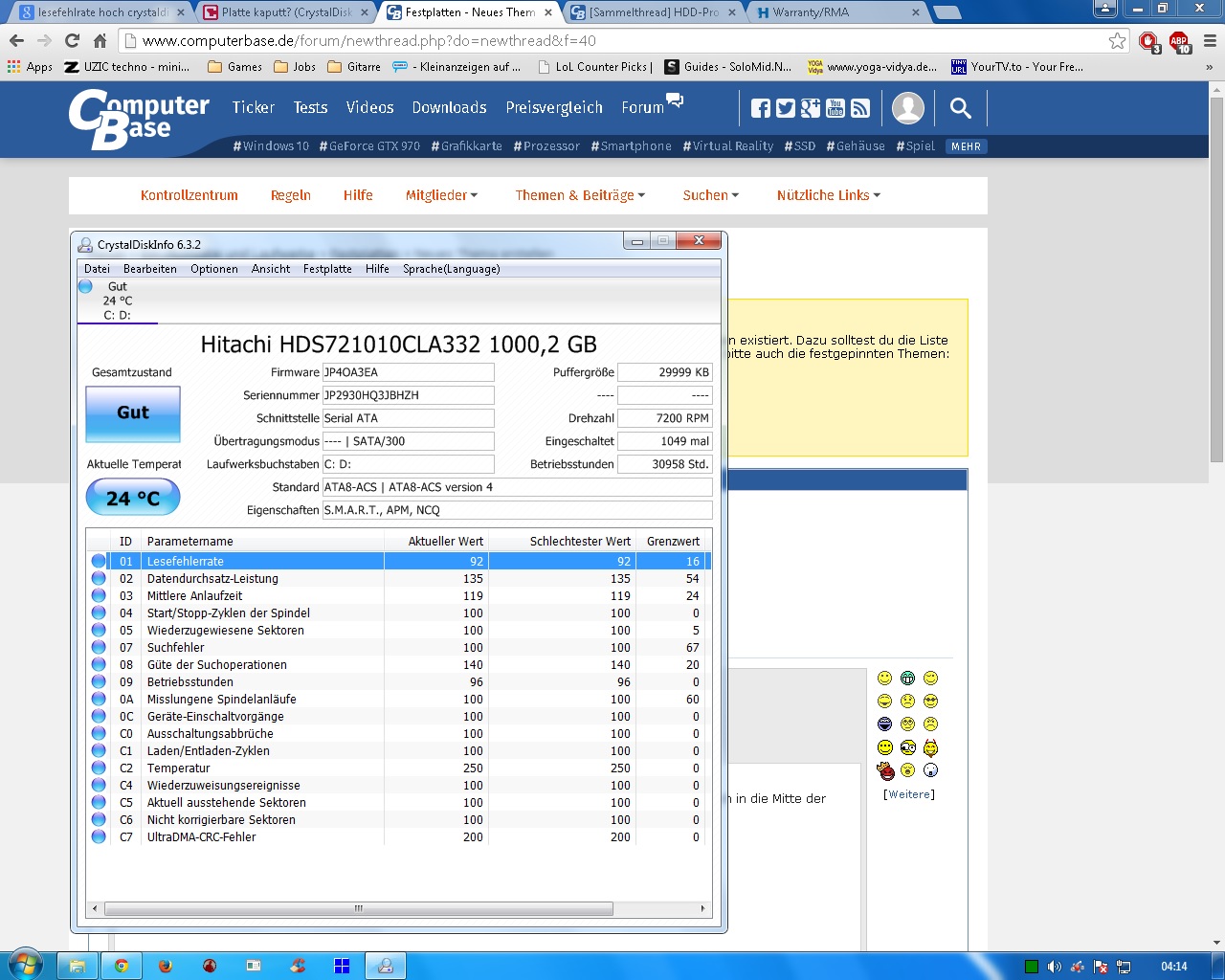Select UltraDMA-CRC-Fehler row
Viewport: 1225px width, 980px height.
pos(399,837)
